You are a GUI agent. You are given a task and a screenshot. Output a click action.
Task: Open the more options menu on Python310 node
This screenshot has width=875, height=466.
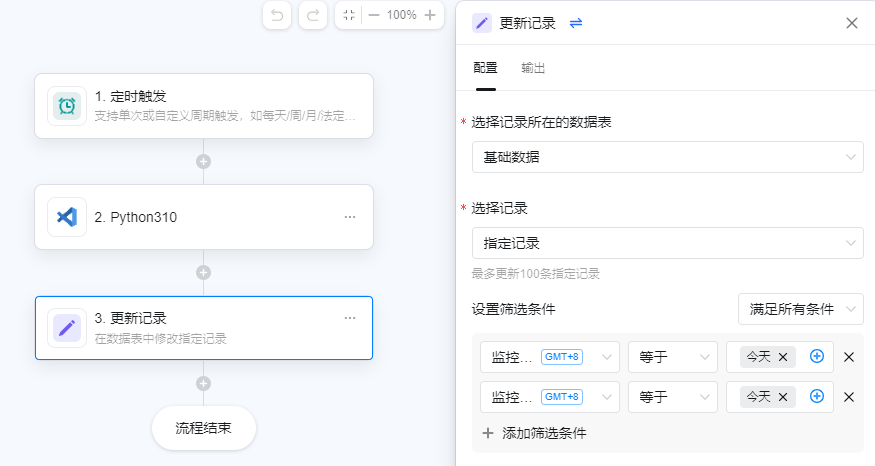point(350,216)
